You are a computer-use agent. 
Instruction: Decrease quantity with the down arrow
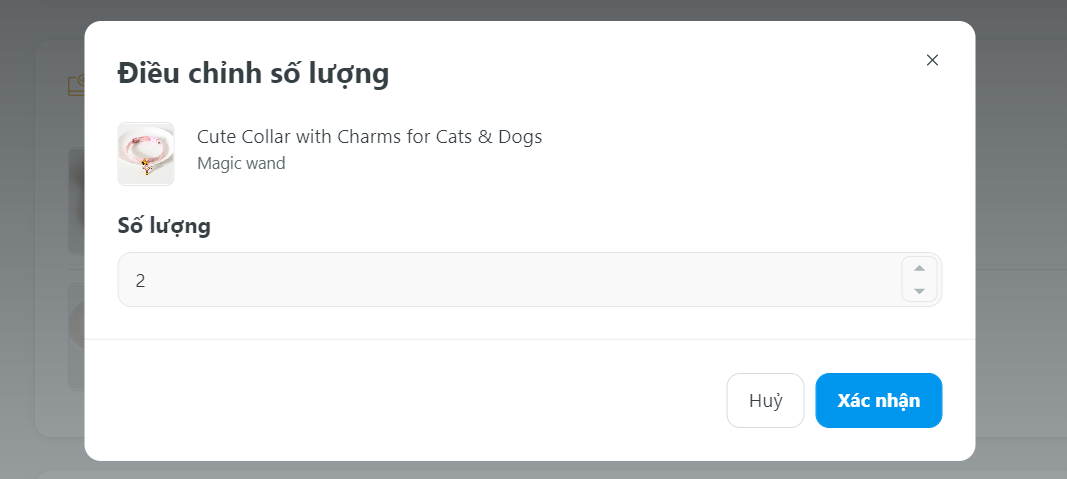(919, 291)
